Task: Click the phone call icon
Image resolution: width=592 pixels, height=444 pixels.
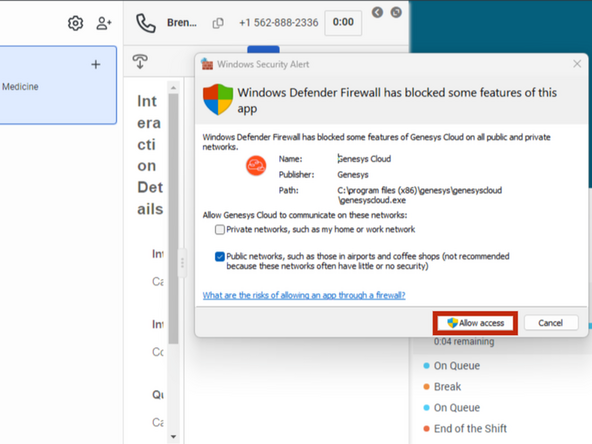Action: point(146,23)
